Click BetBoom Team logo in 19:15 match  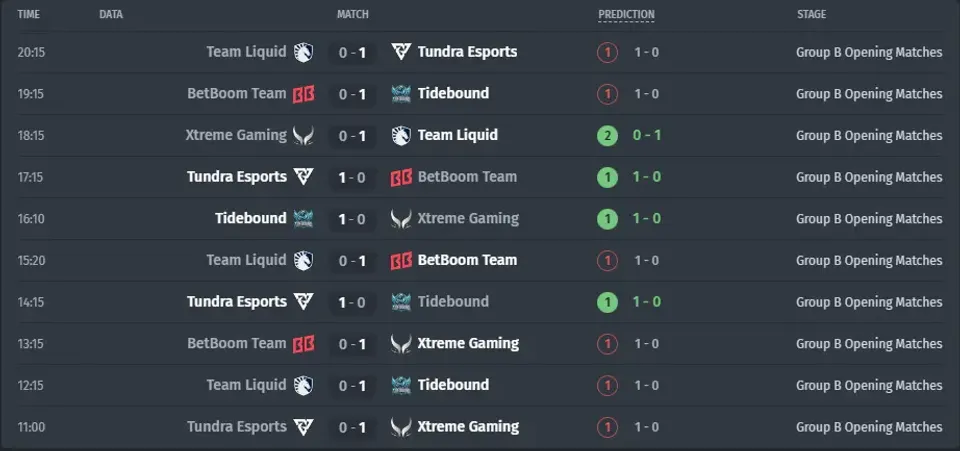click(303, 94)
